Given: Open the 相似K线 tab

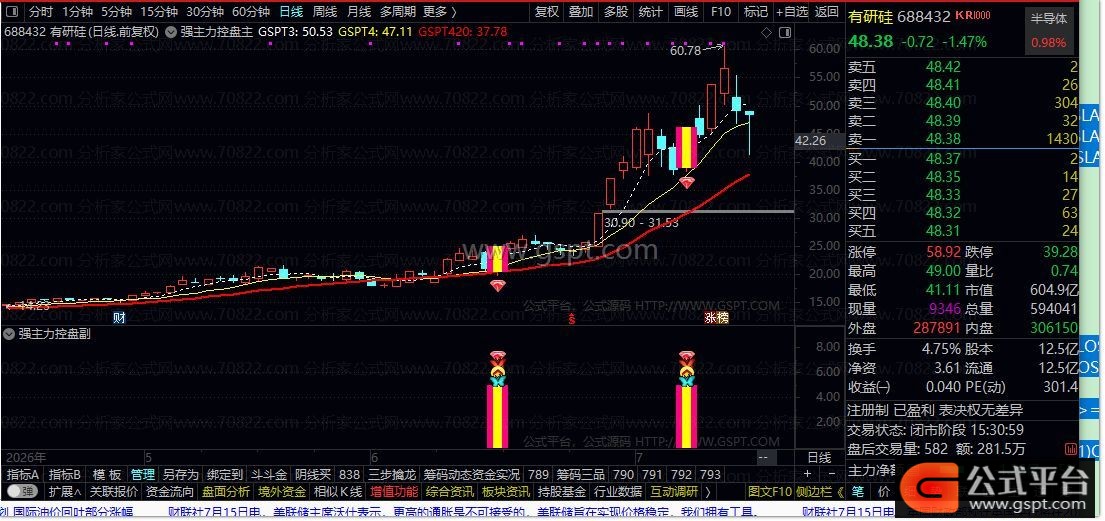Looking at the screenshot, I should pyautogui.click(x=338, y=491).
